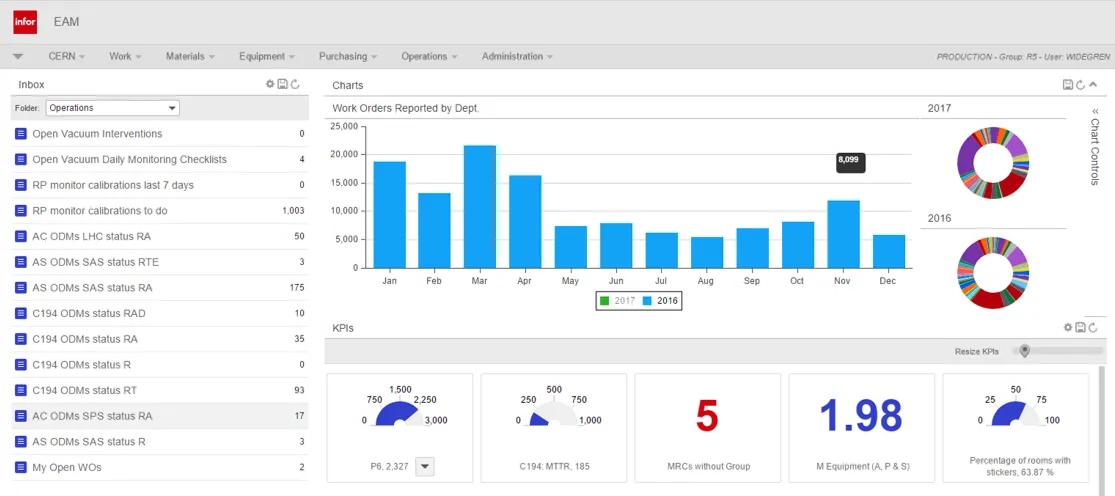Image resolution: width=1115 pixels, height=496 pixels.
Task: Click Percentage of rooms with stickers gauge
Action: [1015, 428]
